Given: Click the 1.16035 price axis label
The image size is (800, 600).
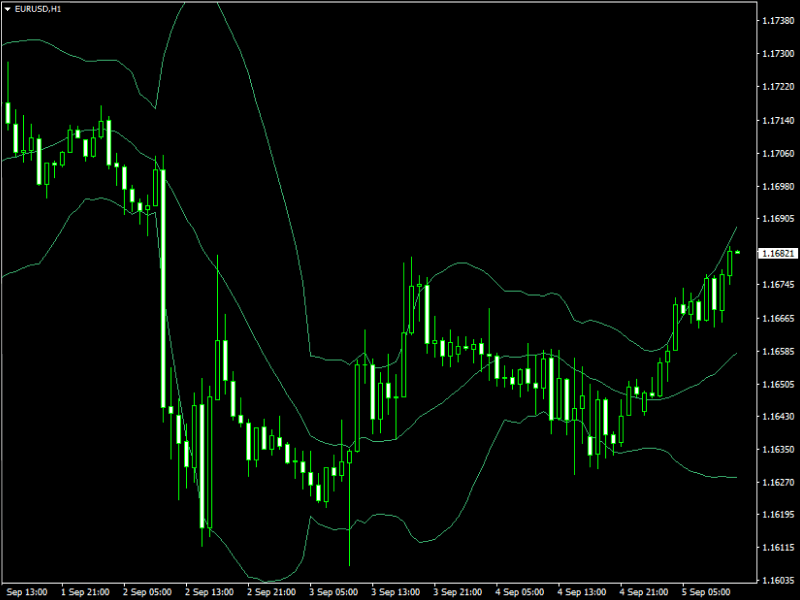Looking at the screenshot, I should pyautogui.click(x=778, y=581).
